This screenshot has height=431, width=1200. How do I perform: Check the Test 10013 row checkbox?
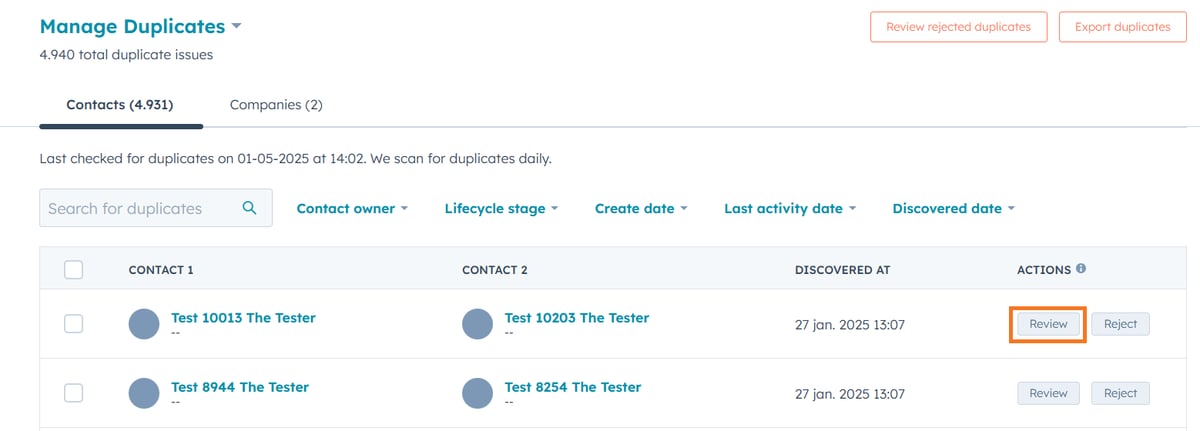click(73, 324)
